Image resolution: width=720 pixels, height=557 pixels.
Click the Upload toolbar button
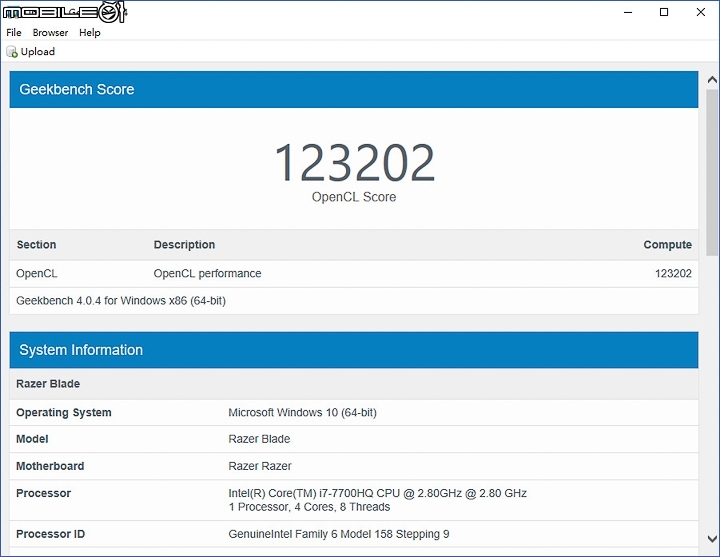click(31, 51)
